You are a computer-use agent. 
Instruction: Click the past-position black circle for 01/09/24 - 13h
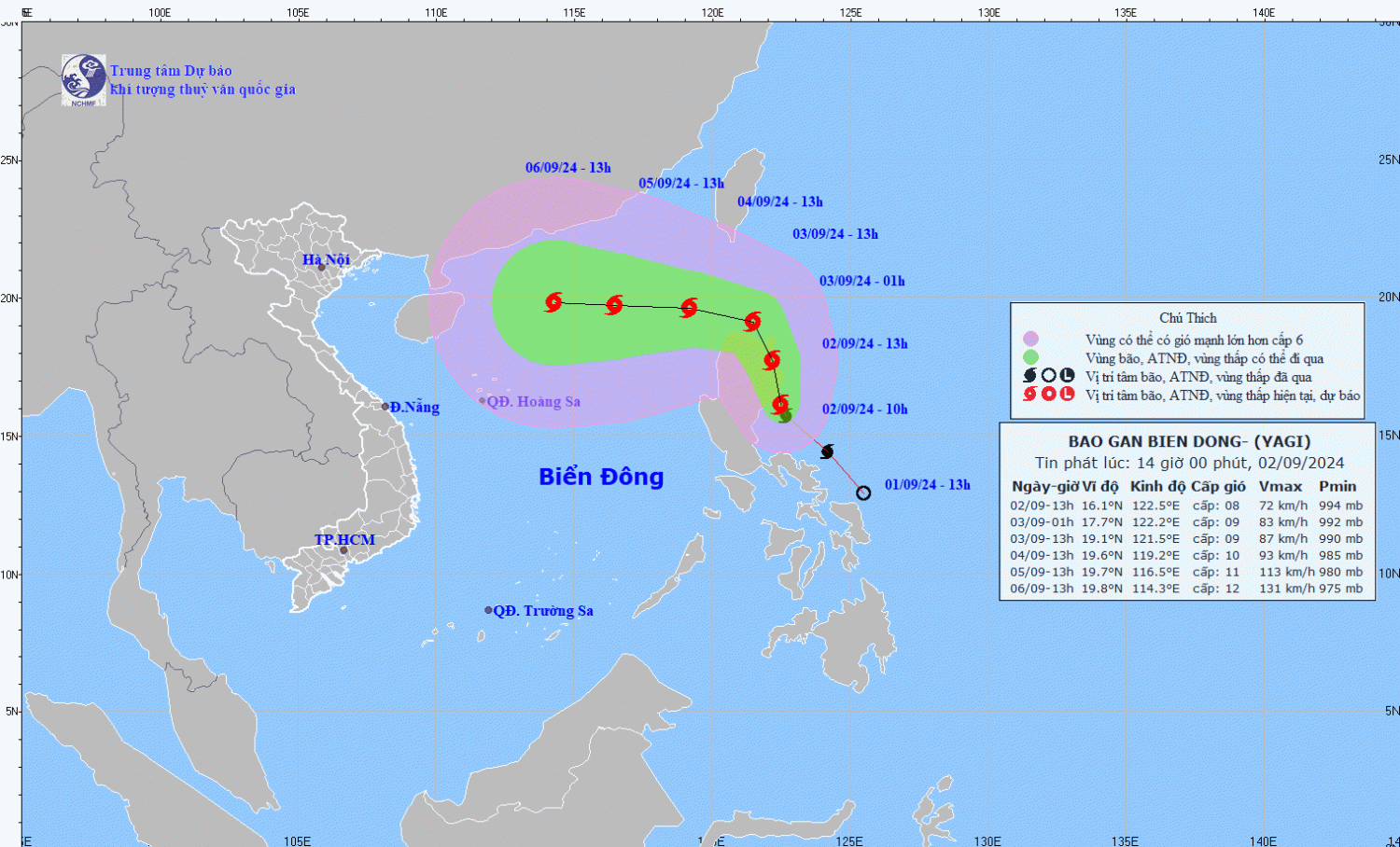[x=863, y=493]
